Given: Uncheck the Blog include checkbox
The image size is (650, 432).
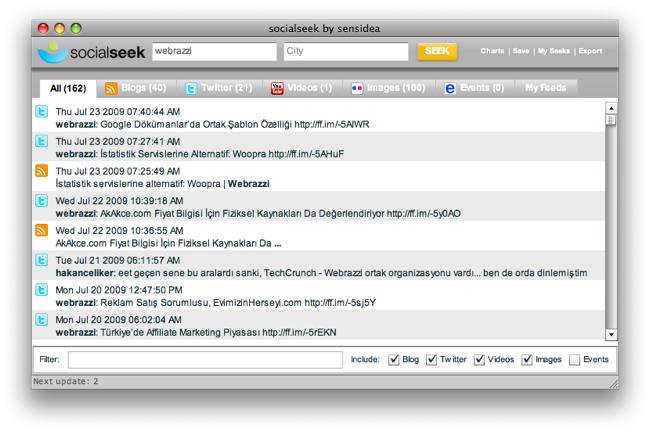Looking at the screenshot, I should click(x=394, y=359).
